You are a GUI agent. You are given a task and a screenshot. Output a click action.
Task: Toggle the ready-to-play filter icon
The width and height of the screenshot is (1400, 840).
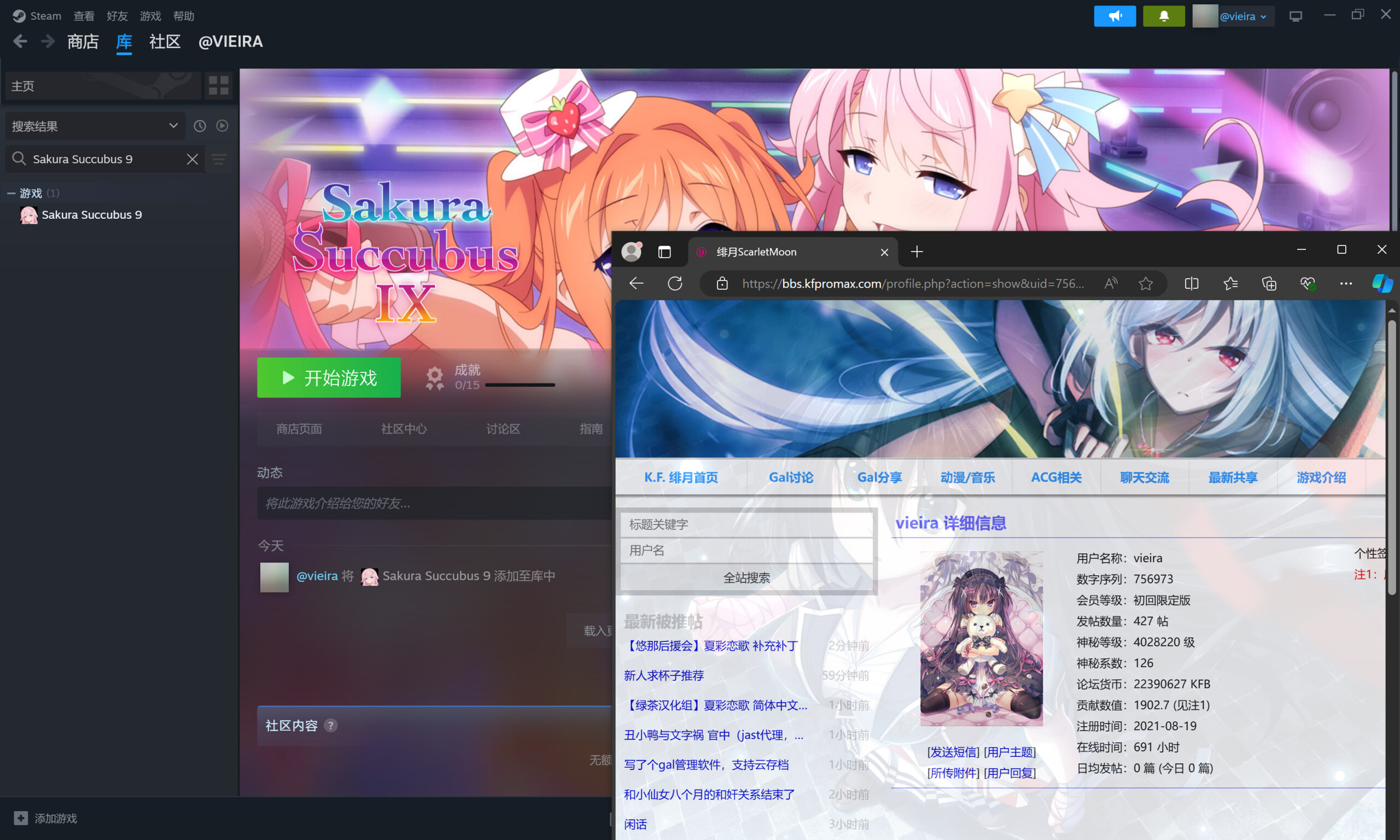pos(223,126)
